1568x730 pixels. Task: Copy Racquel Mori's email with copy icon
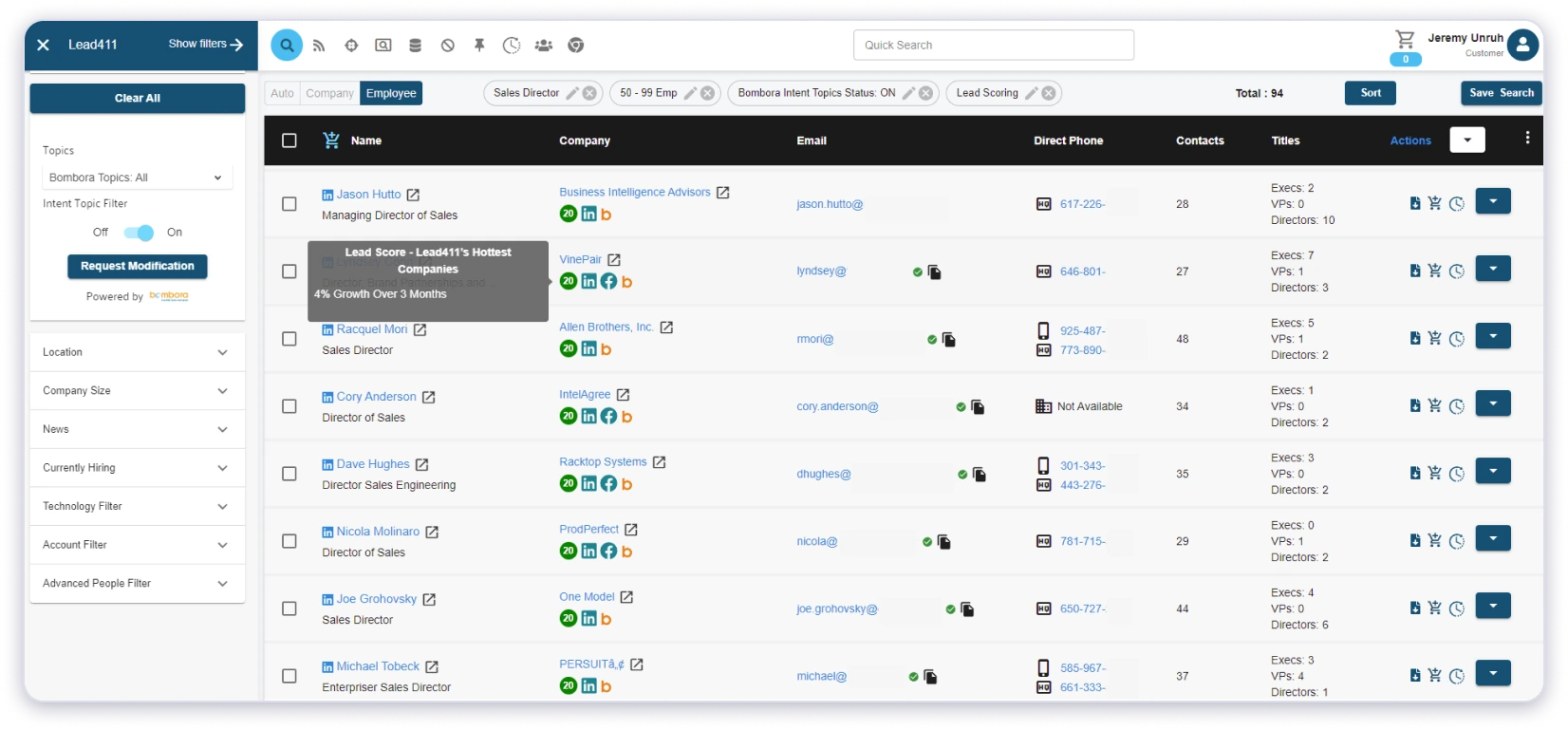948,340
